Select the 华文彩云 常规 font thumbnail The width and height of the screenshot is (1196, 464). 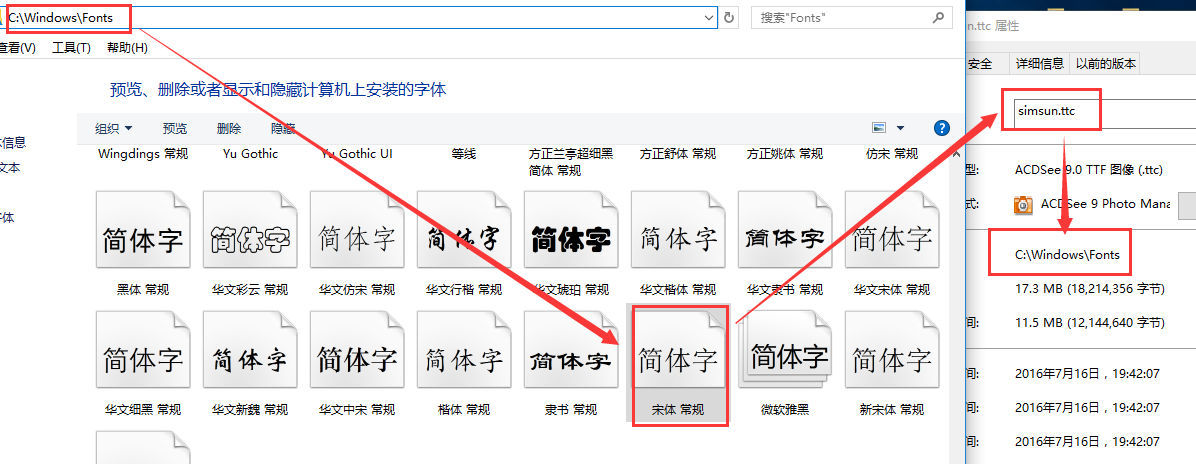coord(249,229)
